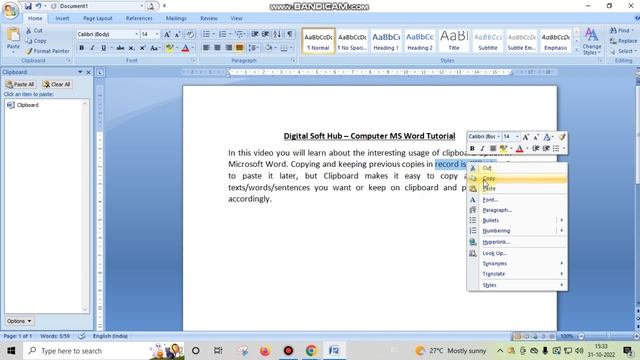Grow font size with ribbon Grow Font
The height and width of the screenshot is (360, 640).
point(167,34)
